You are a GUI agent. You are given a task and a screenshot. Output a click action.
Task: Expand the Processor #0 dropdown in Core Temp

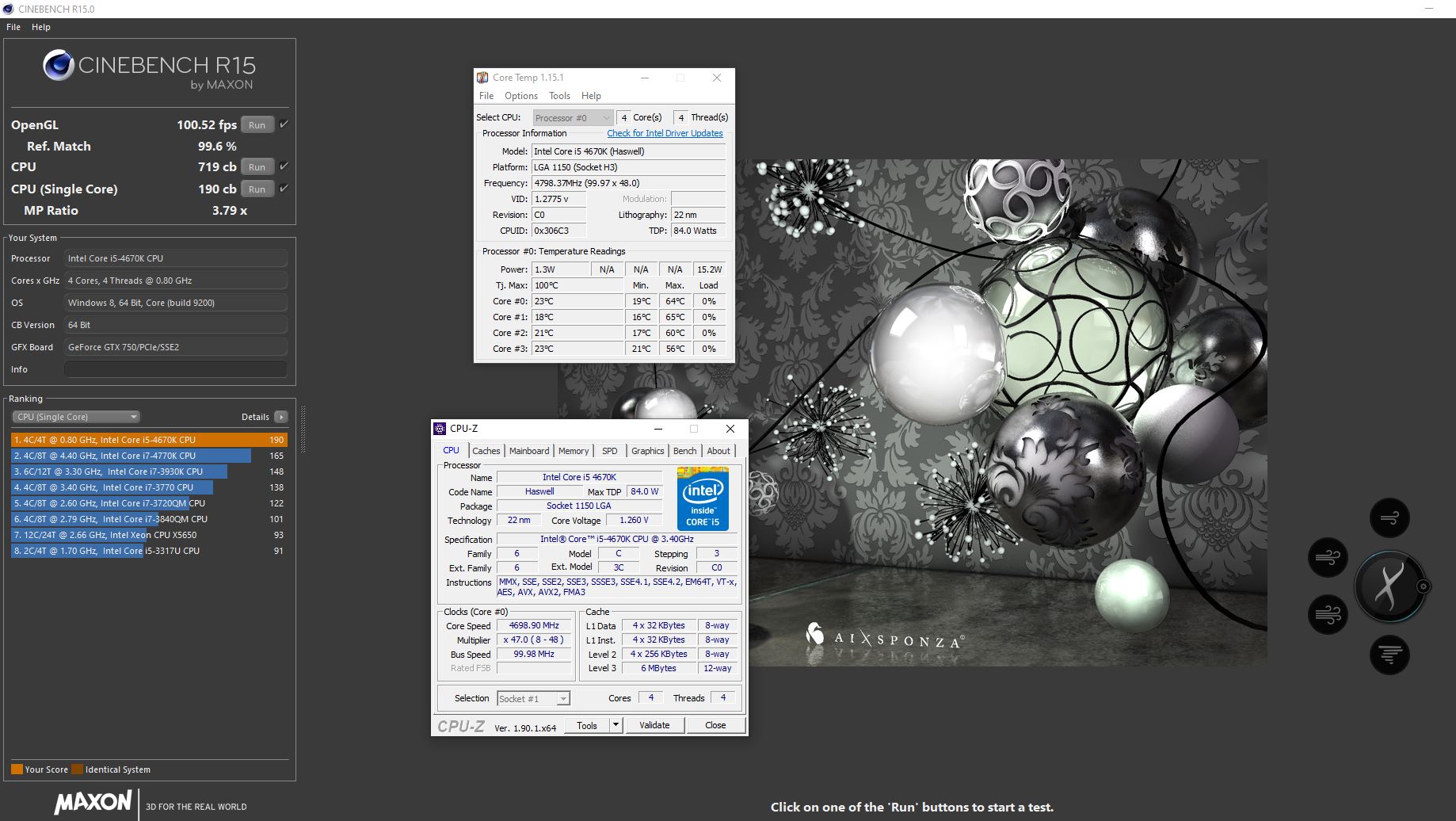point(572,118)
